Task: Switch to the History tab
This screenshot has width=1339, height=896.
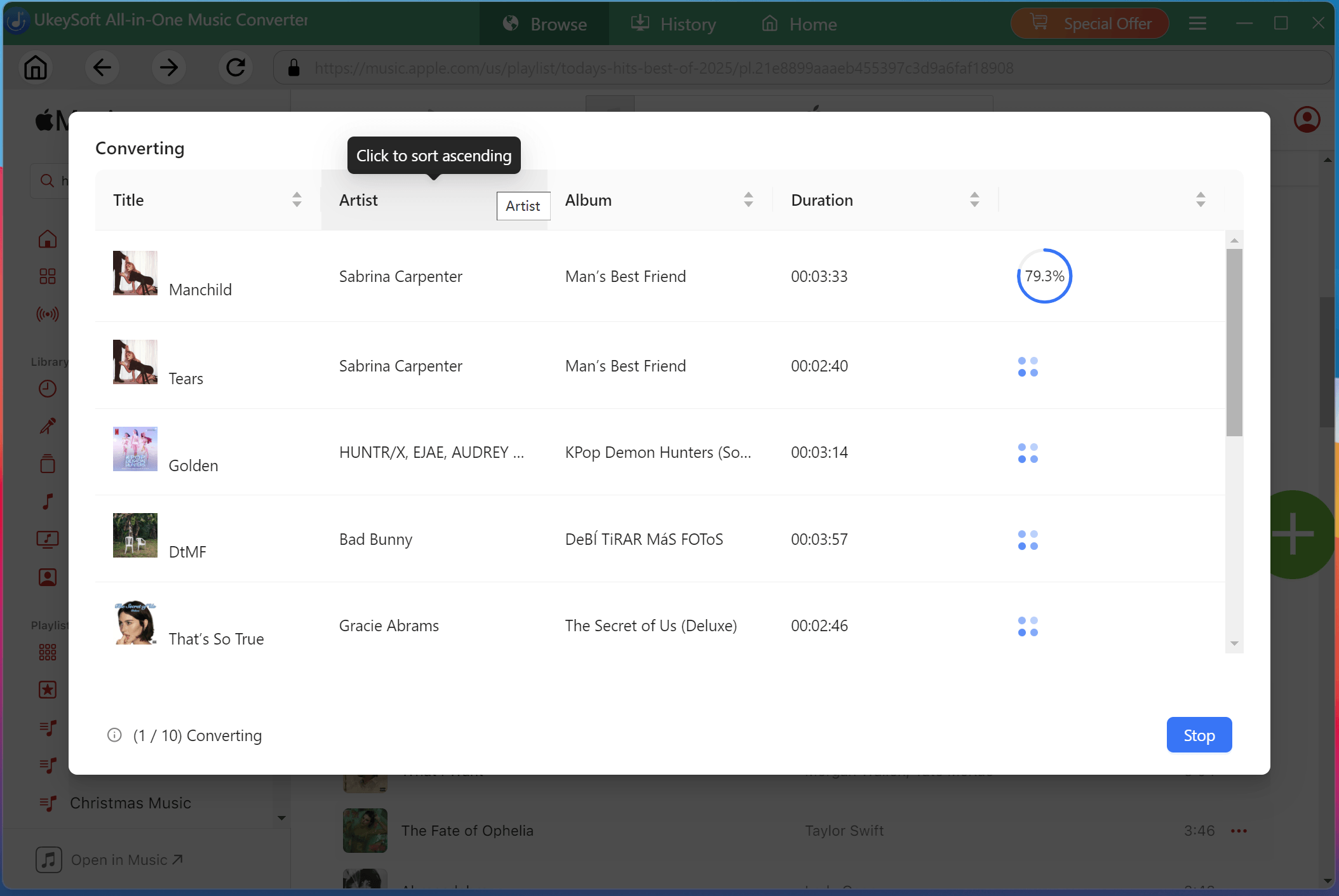Action: tap(675, 23)
